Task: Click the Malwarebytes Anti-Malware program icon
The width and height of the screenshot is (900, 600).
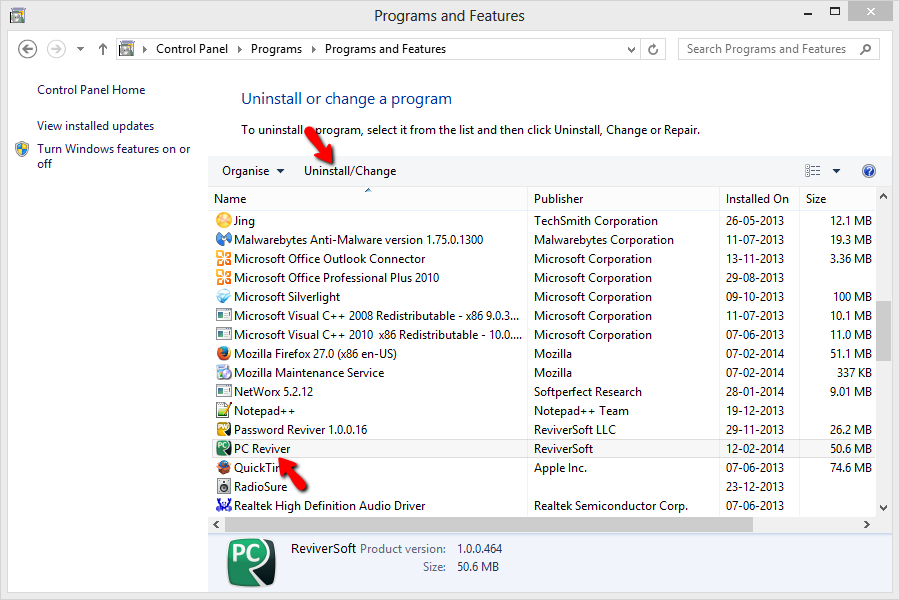Action: (224, 240)
